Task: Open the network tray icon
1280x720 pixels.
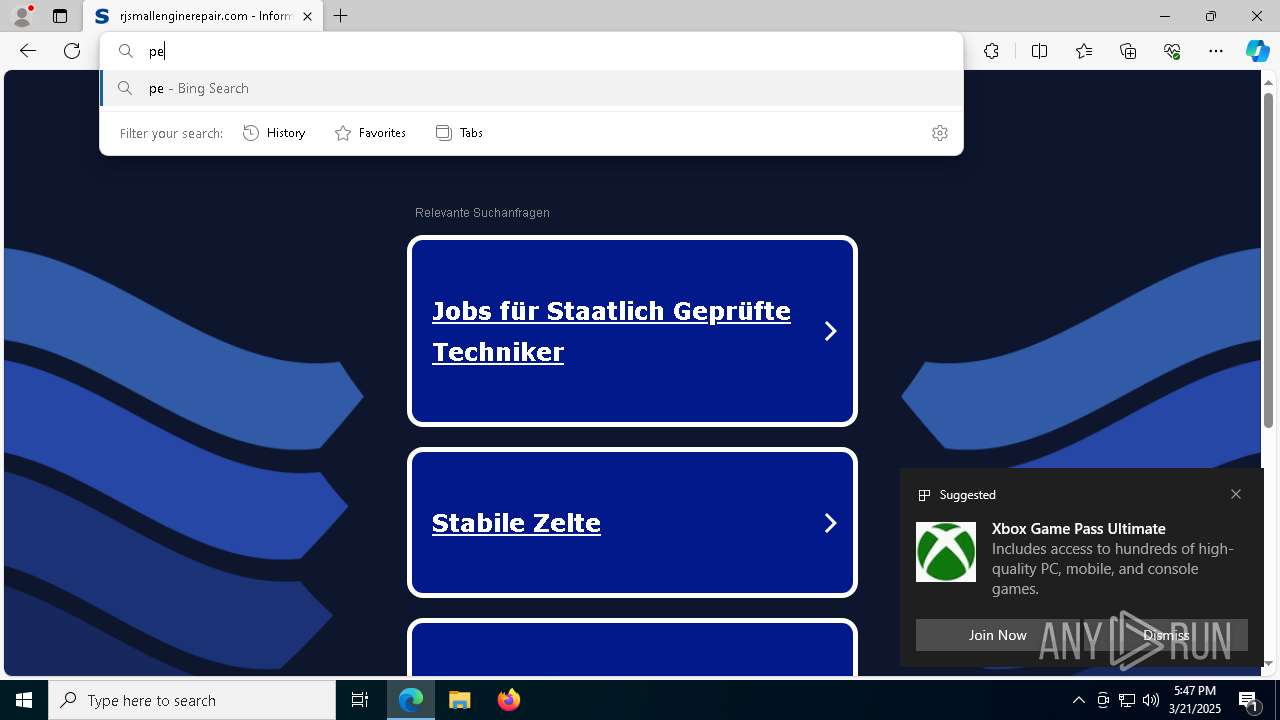Action: [x=1127, y=700]
